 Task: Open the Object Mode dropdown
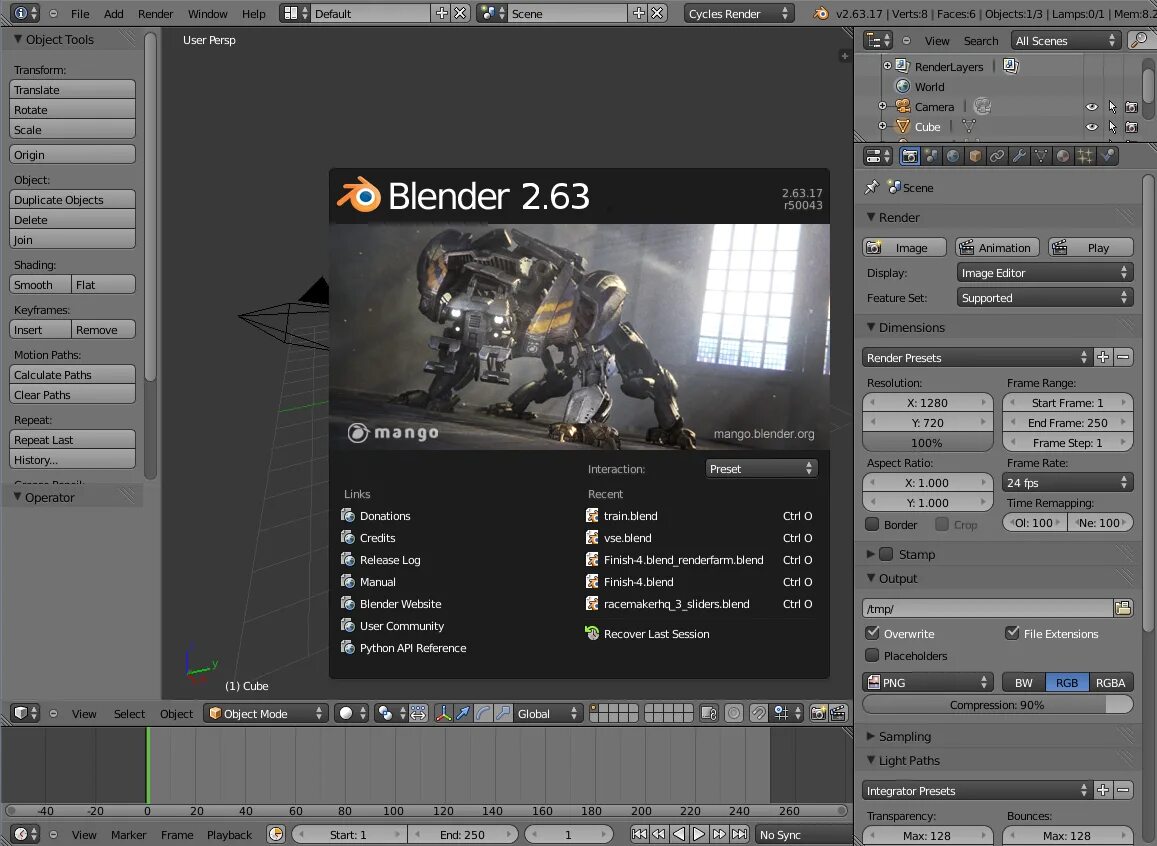coord(266,713)
